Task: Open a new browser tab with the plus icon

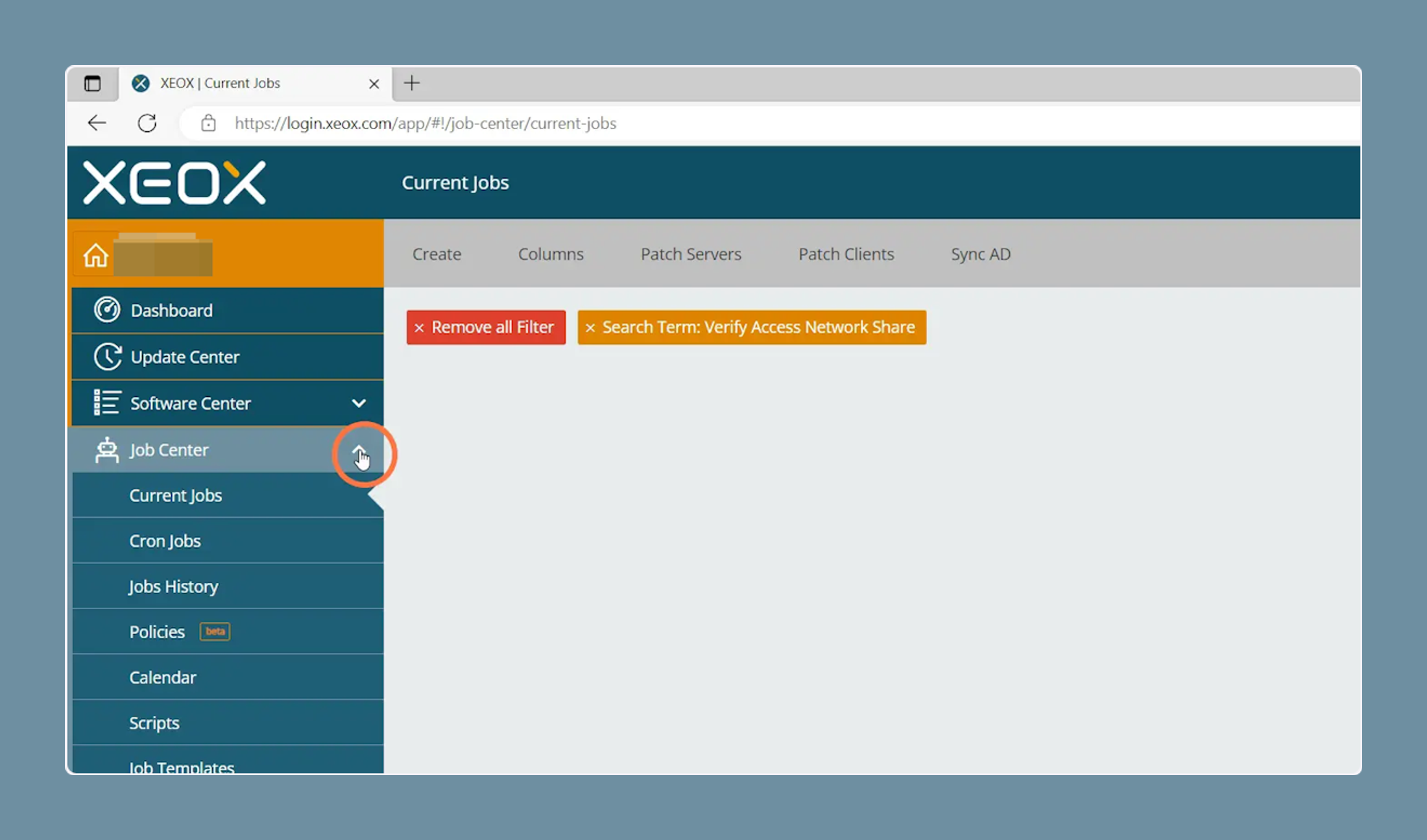Action: (x=412, y=83)
